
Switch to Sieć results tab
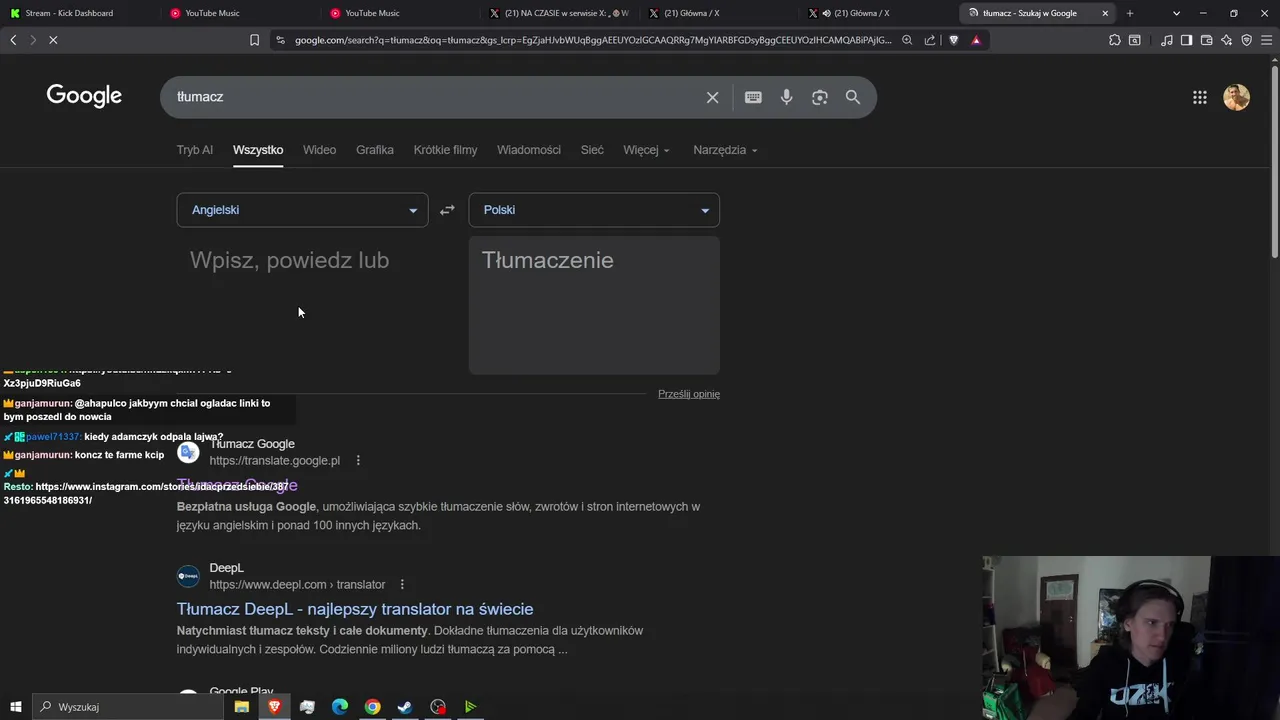(592, 150)
